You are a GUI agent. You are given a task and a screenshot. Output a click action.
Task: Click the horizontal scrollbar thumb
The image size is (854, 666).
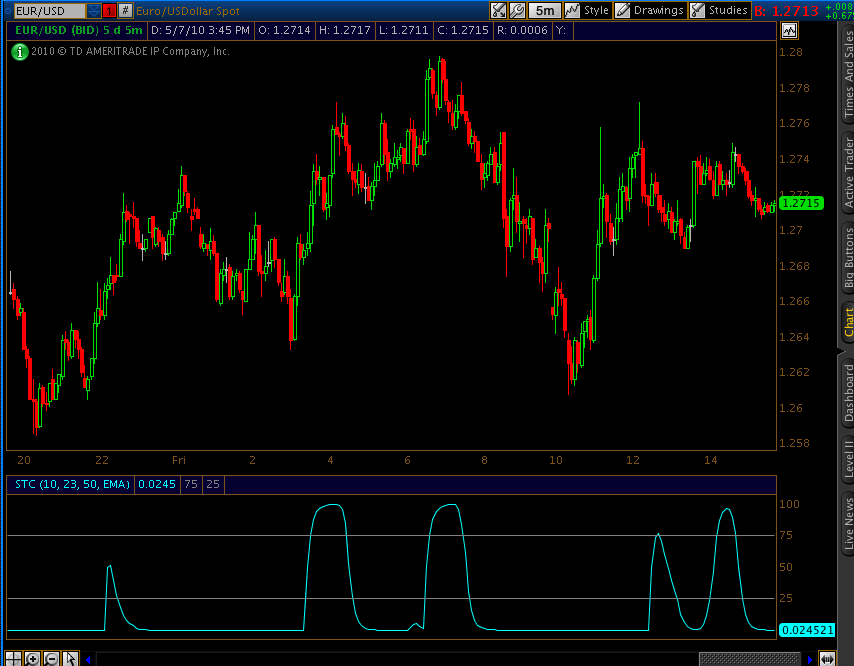tap(749, 659)
